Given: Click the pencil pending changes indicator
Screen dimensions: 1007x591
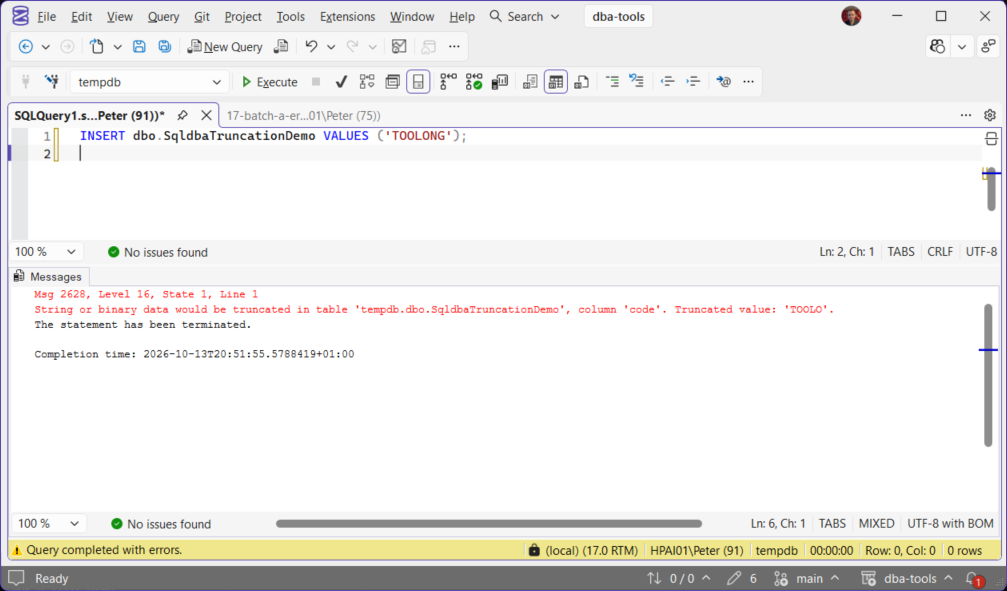Looking at the screenshot, I should click(x=742, y=578).
